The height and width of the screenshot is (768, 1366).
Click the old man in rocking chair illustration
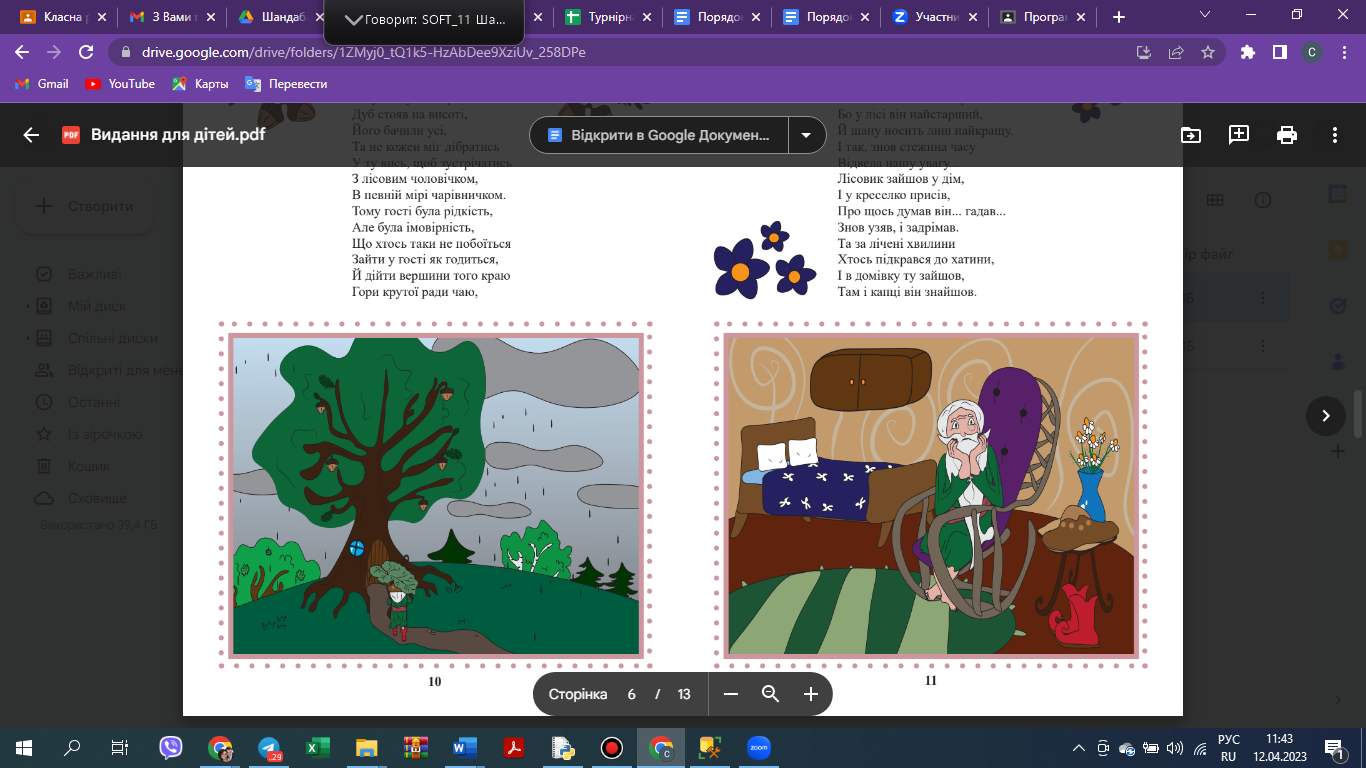coord(931,495)
